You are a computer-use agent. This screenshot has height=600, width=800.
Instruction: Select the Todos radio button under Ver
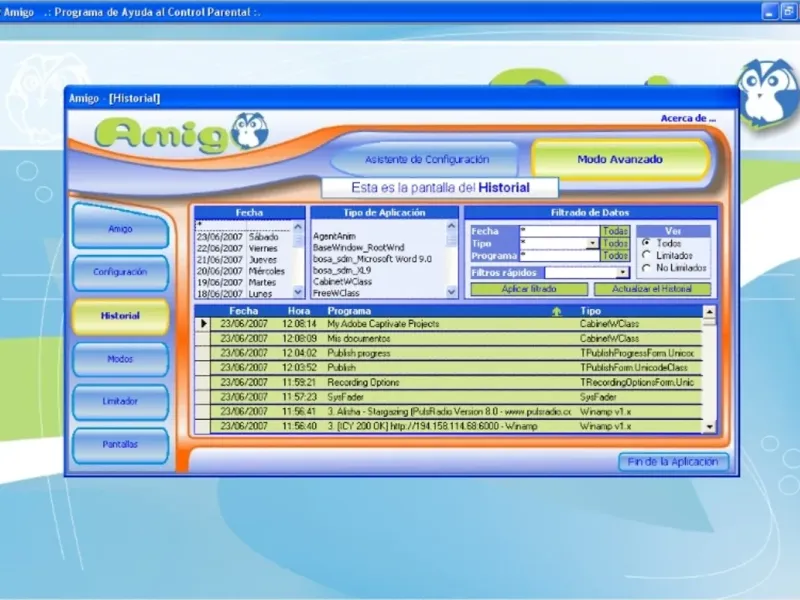coord(647,243)
